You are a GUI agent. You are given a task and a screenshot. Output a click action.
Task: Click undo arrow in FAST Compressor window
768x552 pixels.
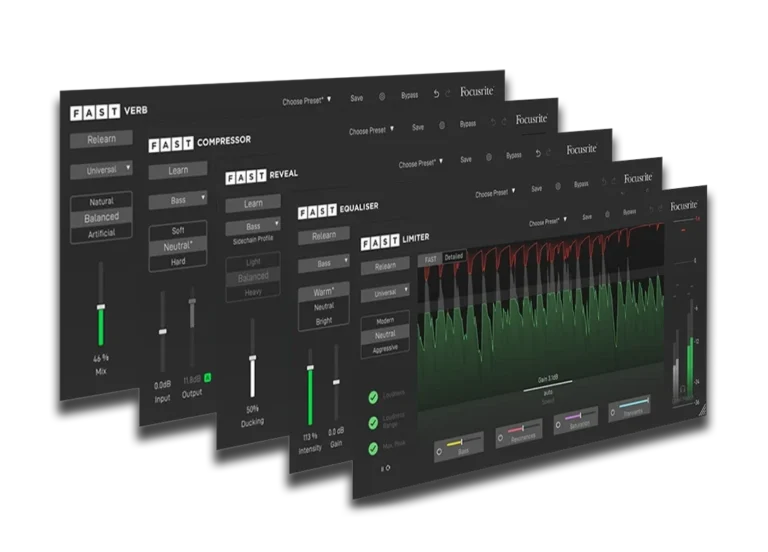point(493,122)
